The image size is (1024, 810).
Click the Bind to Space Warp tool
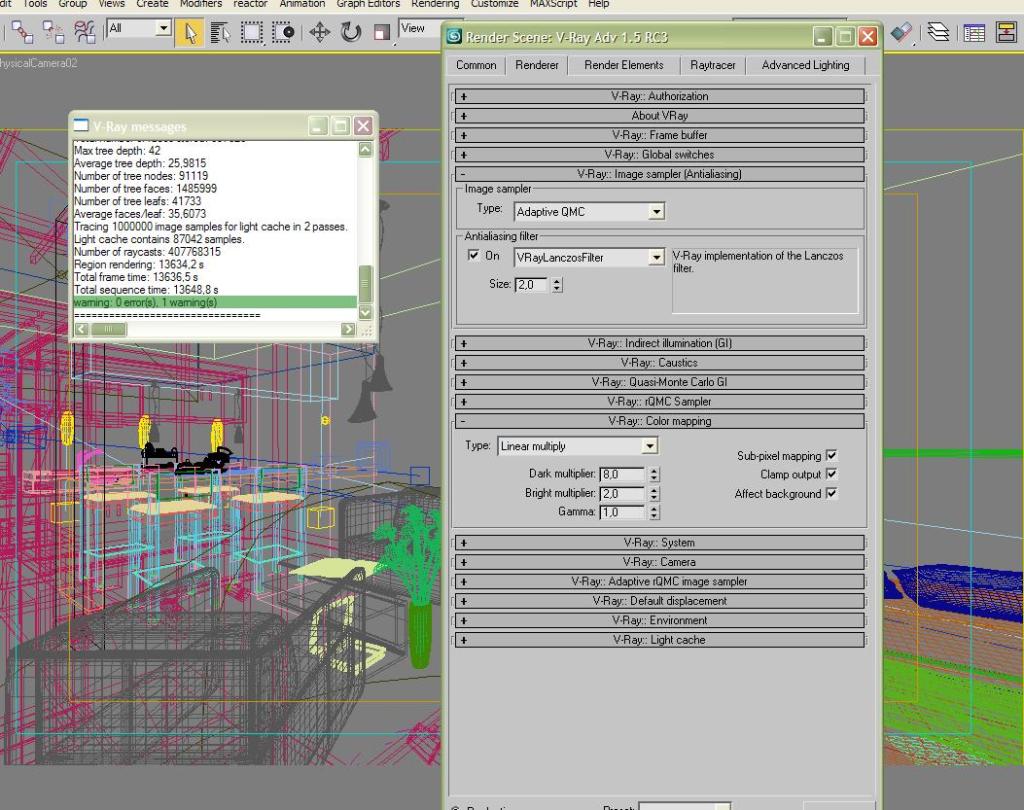tap(84, 31)
